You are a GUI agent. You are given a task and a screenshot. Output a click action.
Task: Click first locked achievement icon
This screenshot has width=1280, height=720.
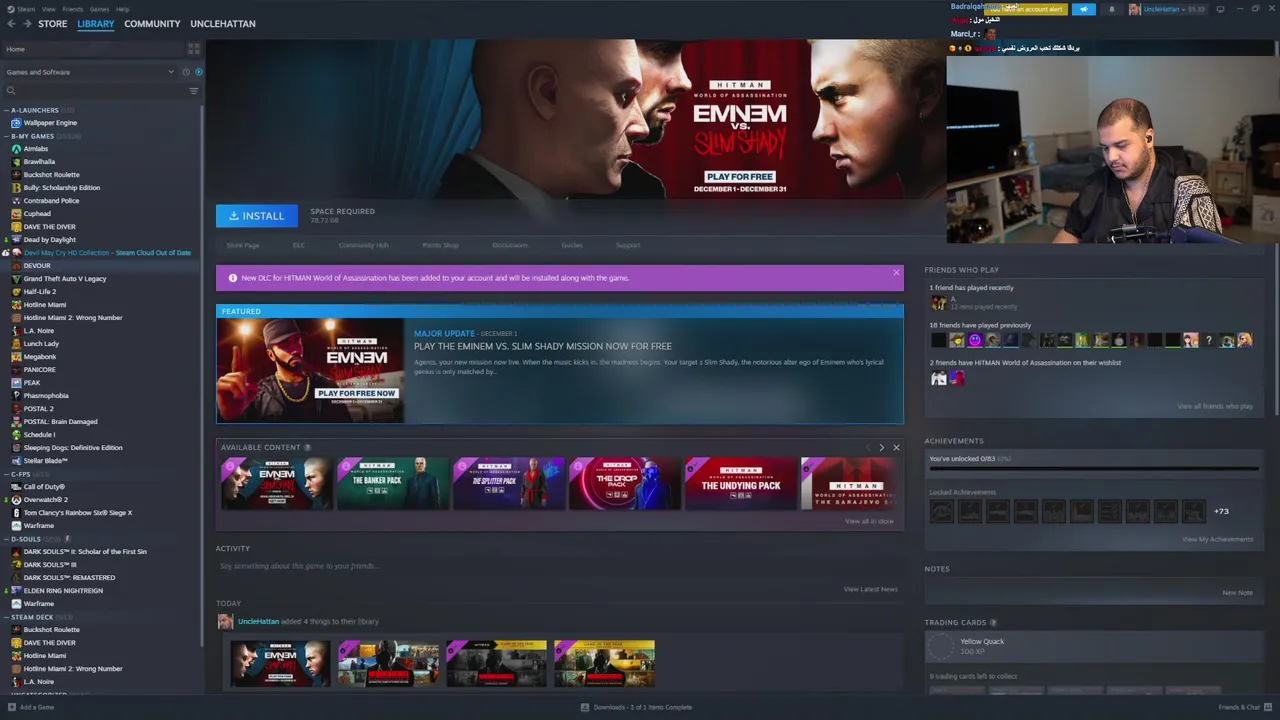pyautogui.click(x=941, y=511)
